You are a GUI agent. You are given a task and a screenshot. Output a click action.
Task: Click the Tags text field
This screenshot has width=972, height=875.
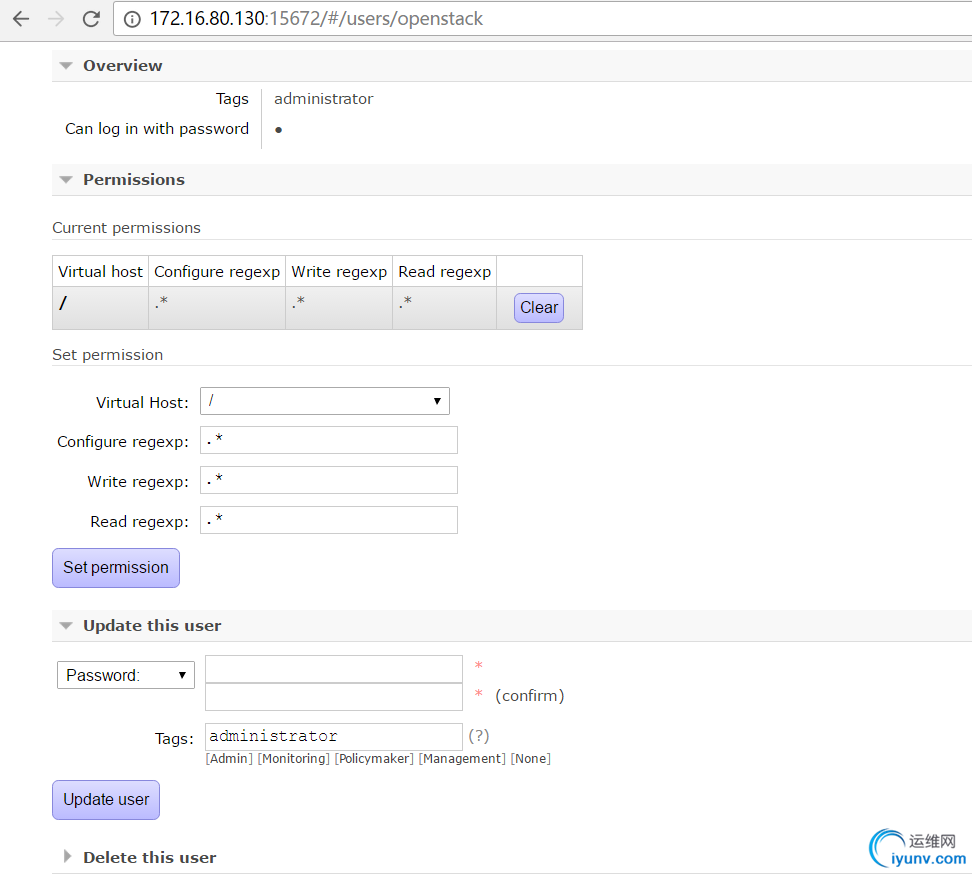[x=334, y=736]
